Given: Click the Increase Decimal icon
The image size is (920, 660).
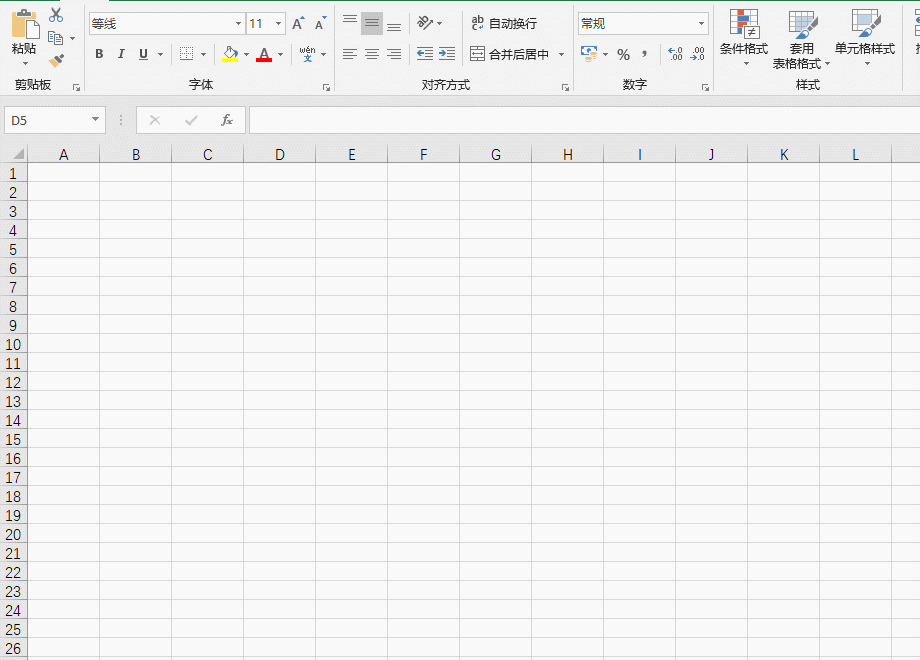Looking at the screenshot, I should (675, 54).
